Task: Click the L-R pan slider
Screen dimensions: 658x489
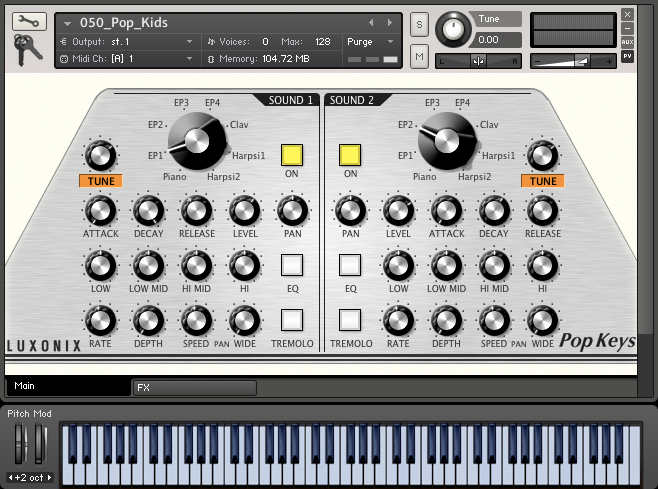Action: [478, 62]
